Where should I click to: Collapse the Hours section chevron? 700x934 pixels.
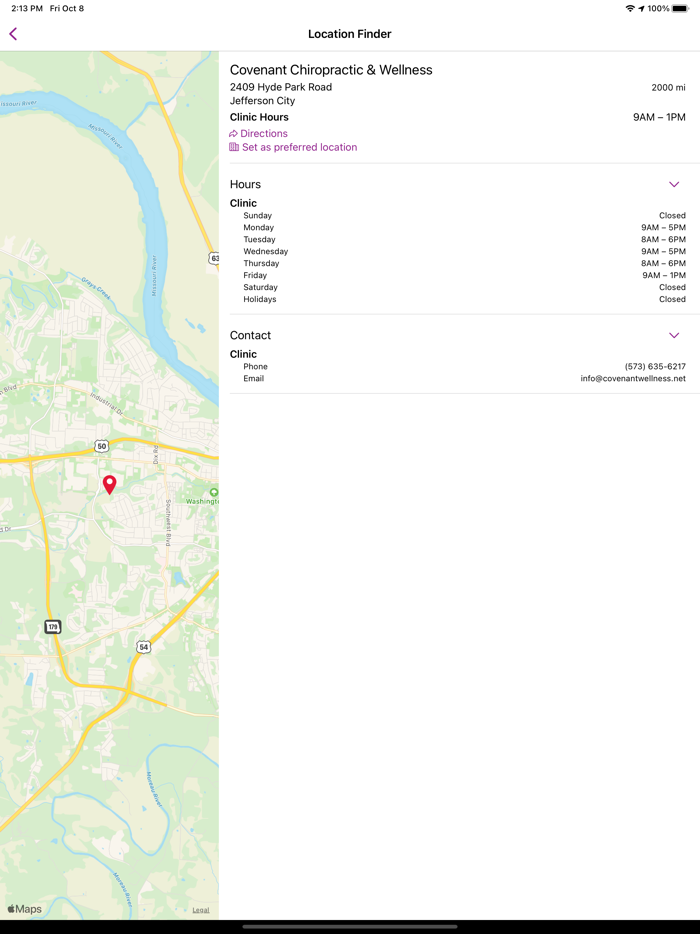(x=674, y=184)
